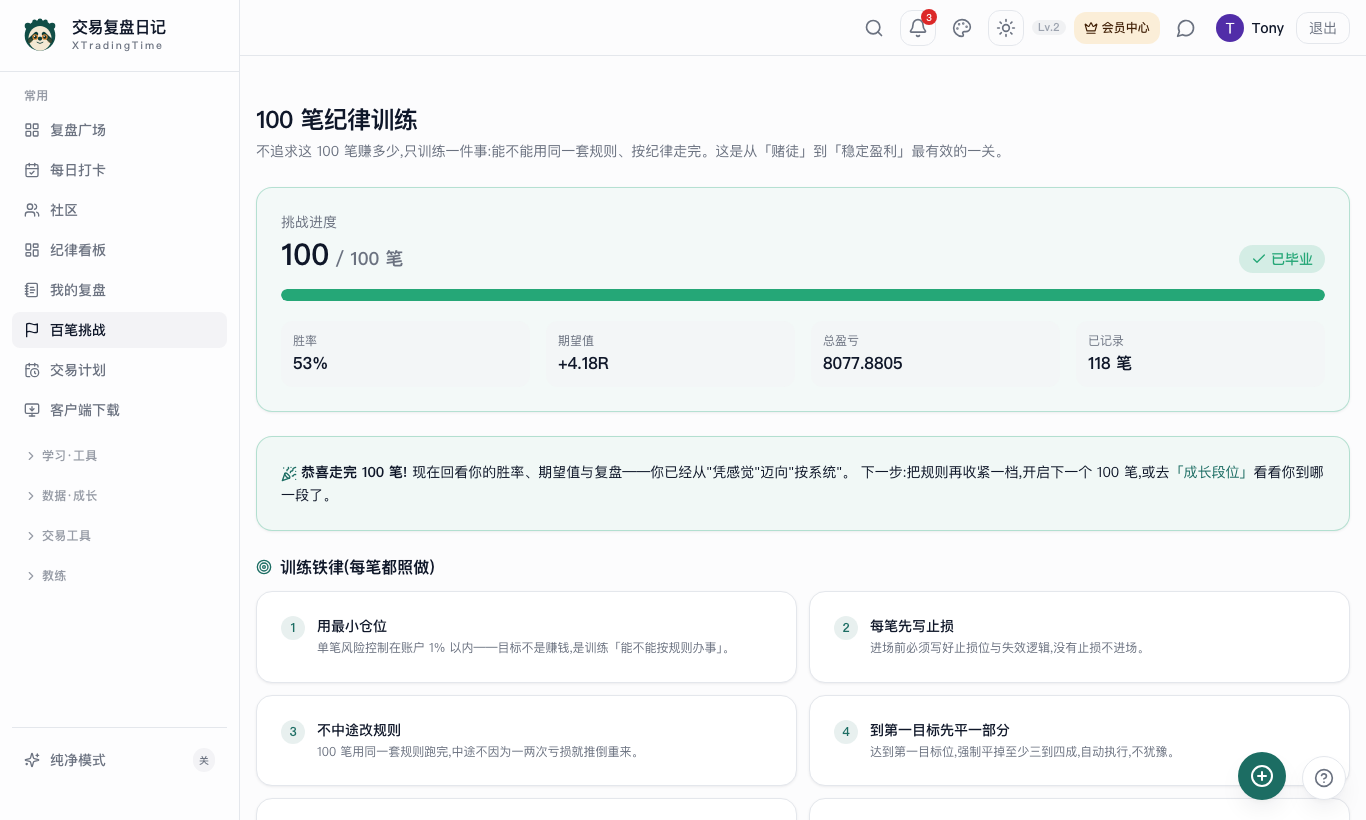Click the 100 / 100 笔 progress count
The height and width of the screenshot is (820, 1366).
342,256
